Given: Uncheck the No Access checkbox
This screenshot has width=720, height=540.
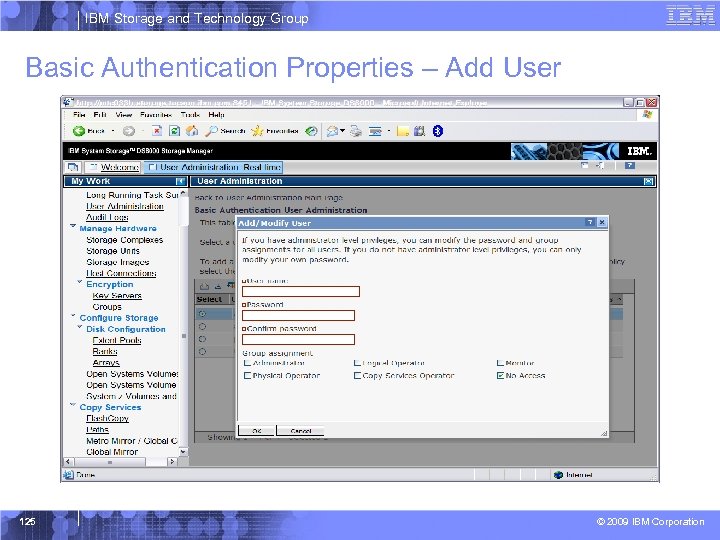Looking at the screenshot, I should pos(501,376).
